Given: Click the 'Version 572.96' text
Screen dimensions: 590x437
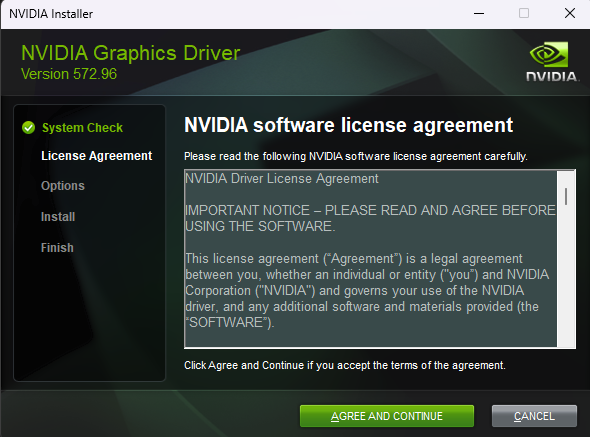Looking at the screenshot, I should (69, 74).
